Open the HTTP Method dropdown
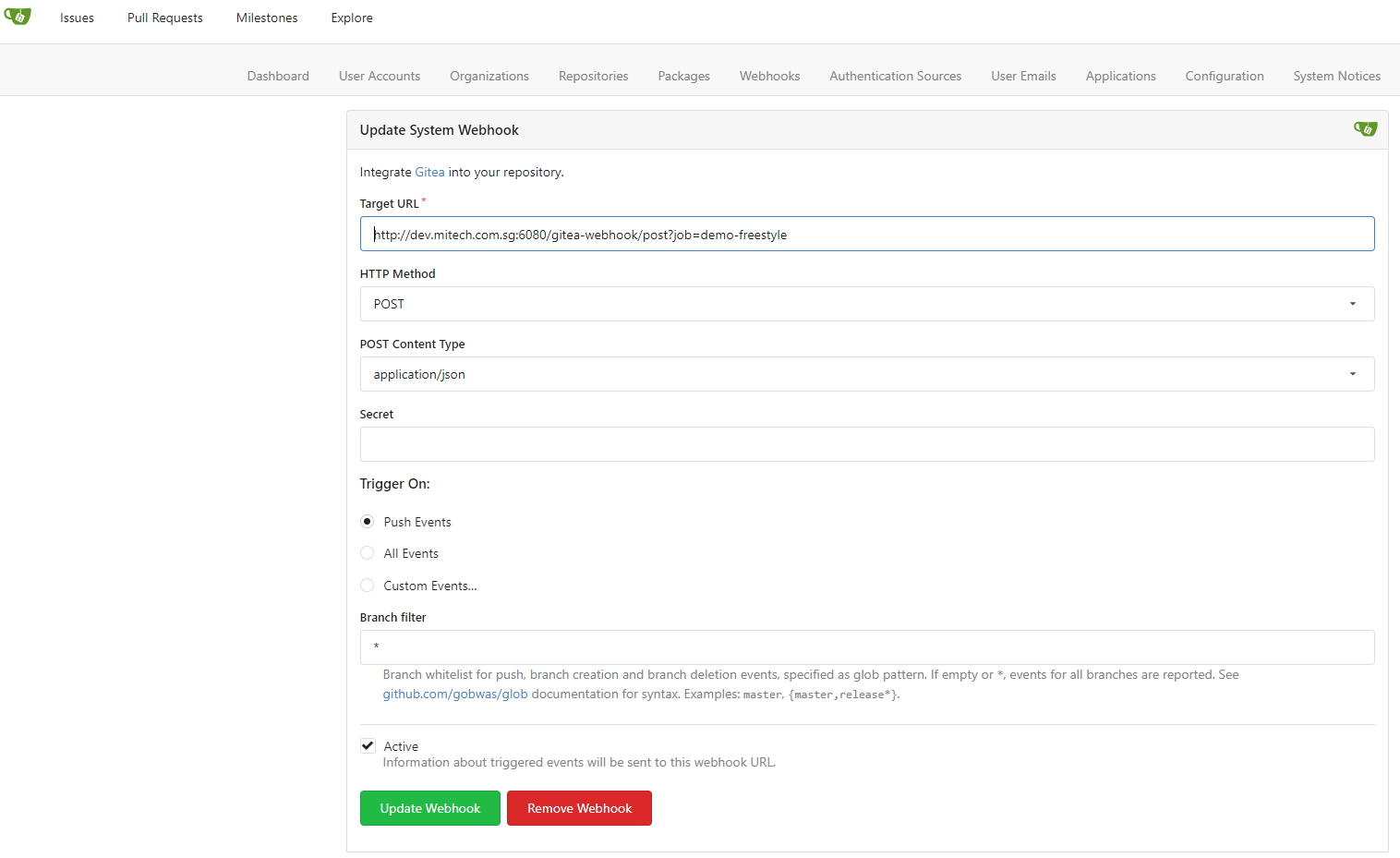The height and width of the screenshot is (858, 1400). [866, 304]
